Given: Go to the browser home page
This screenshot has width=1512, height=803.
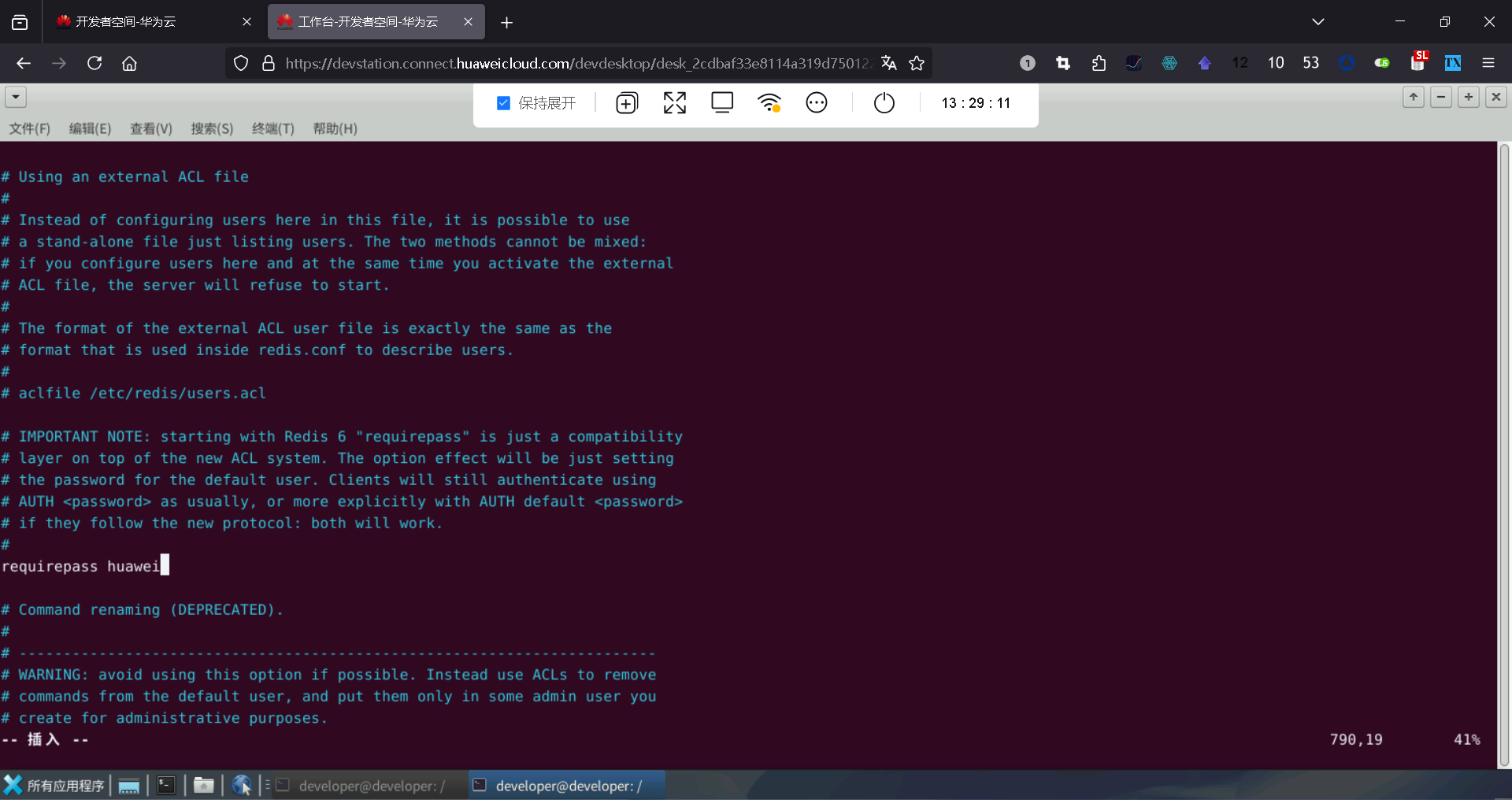Looking at the screenshot, I should click(x=130, y=63).
